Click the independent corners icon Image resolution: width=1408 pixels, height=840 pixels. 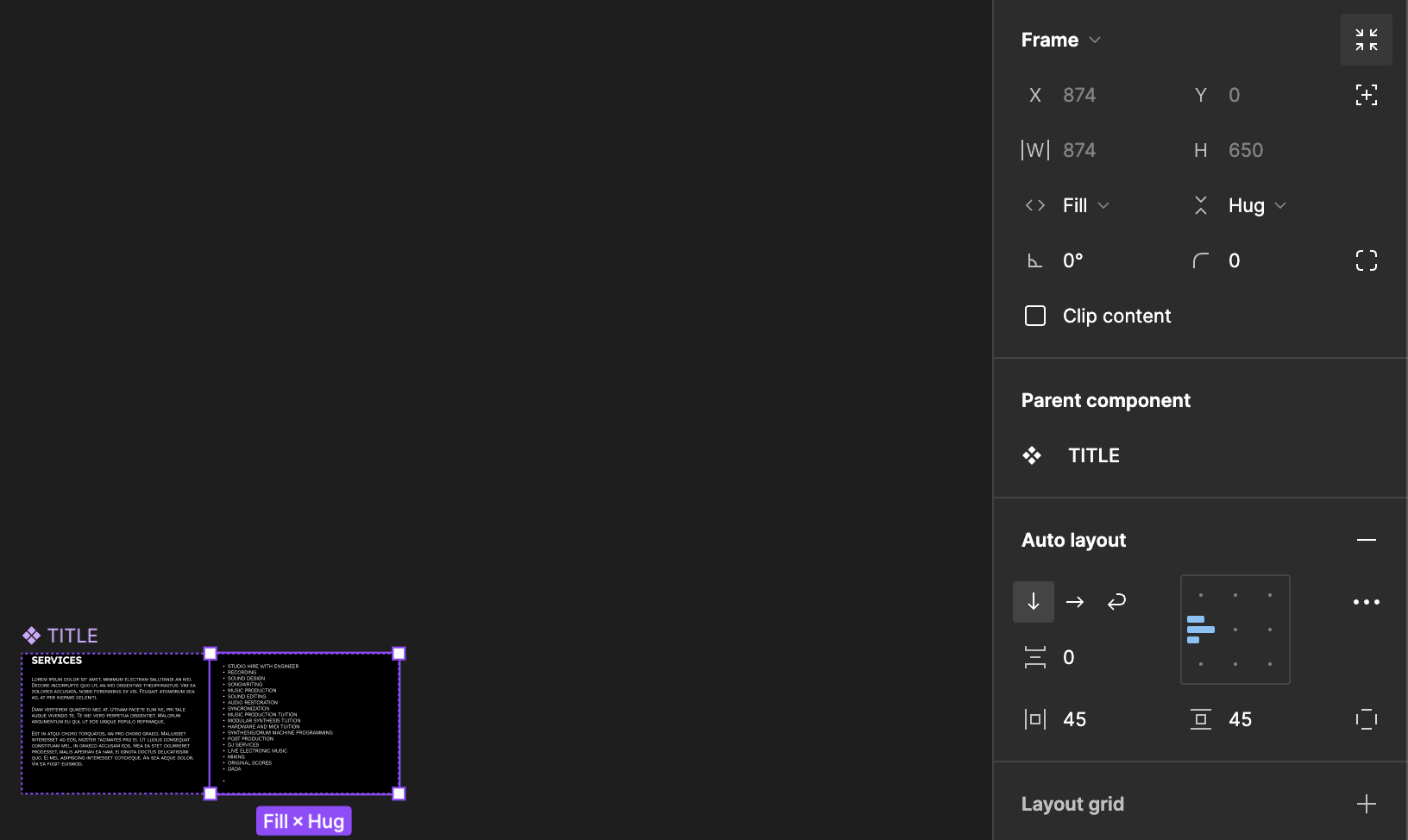[1366, 260]
